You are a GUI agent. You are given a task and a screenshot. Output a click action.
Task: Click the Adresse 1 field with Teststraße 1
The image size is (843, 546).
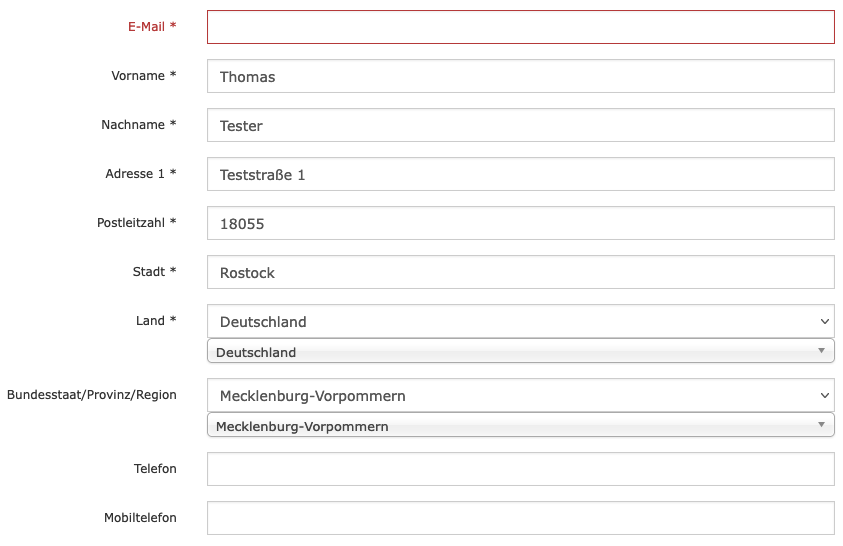click(520, 174)
